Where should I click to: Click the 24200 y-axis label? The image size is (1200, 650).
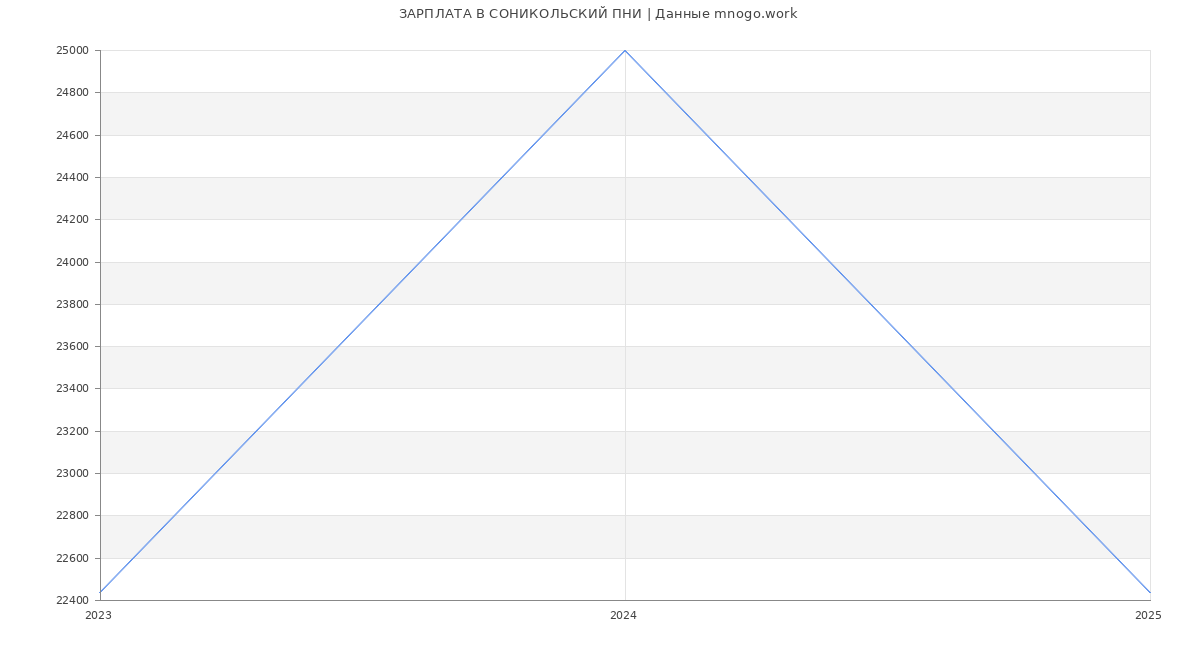[x=72, y=220]
